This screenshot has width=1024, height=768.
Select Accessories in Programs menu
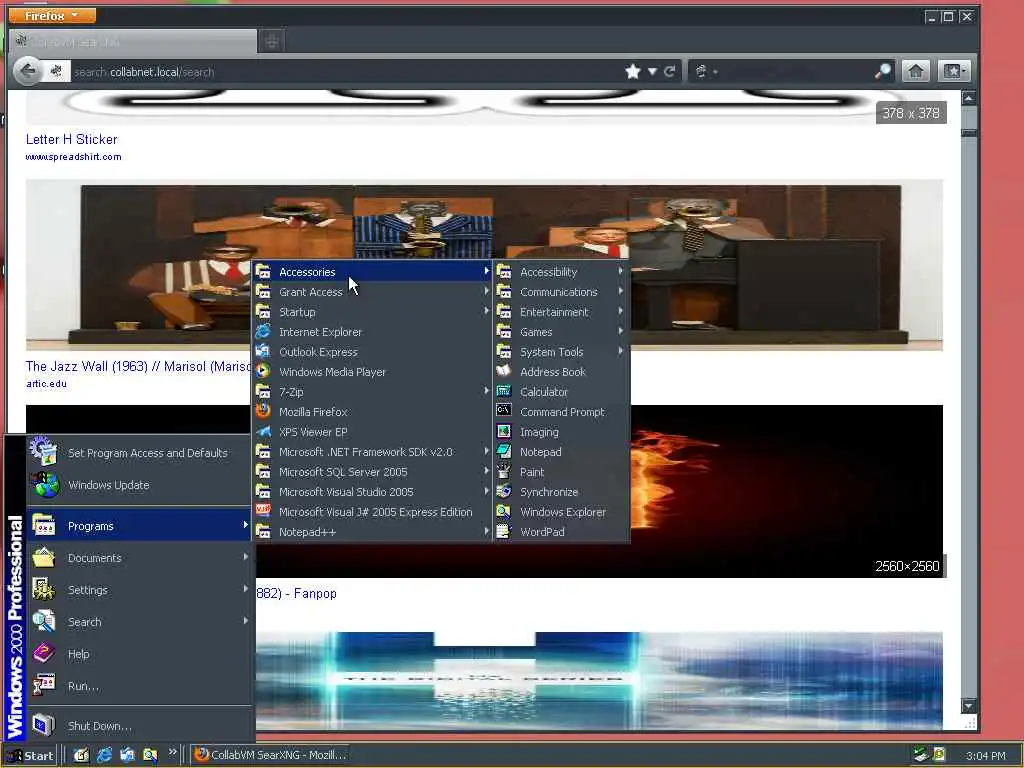371,272
